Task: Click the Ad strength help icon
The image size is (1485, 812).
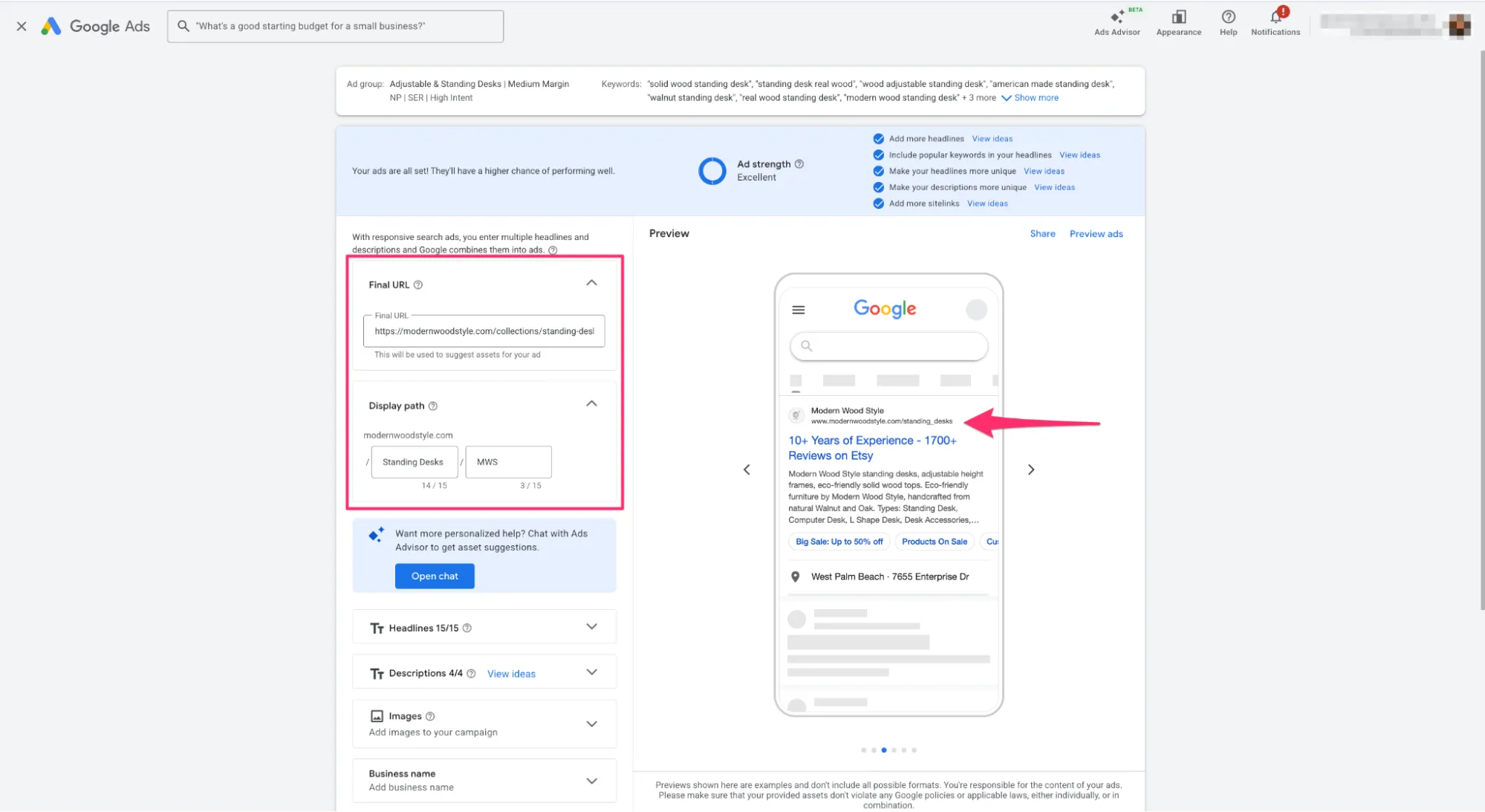Action: click(799, 164)
